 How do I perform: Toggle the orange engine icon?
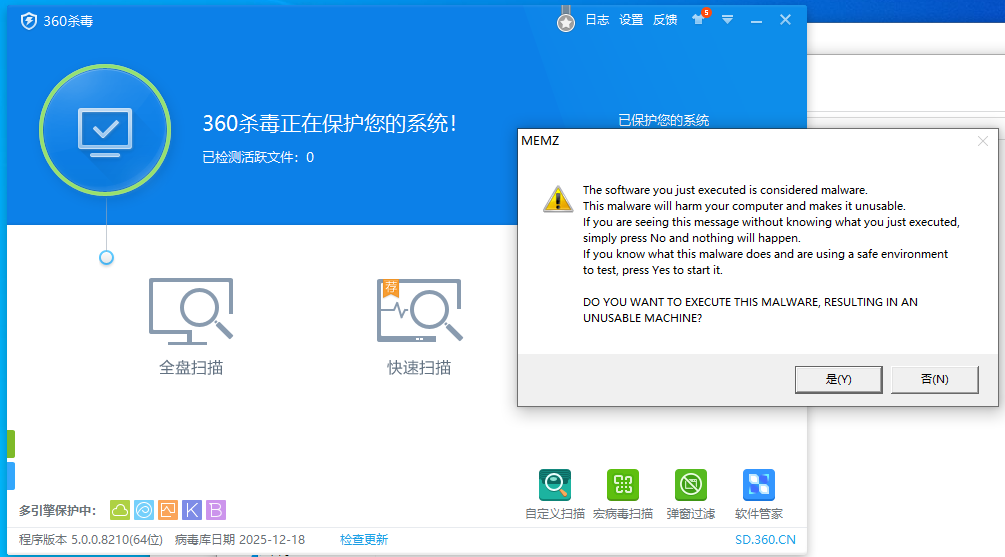coord(168,510)
